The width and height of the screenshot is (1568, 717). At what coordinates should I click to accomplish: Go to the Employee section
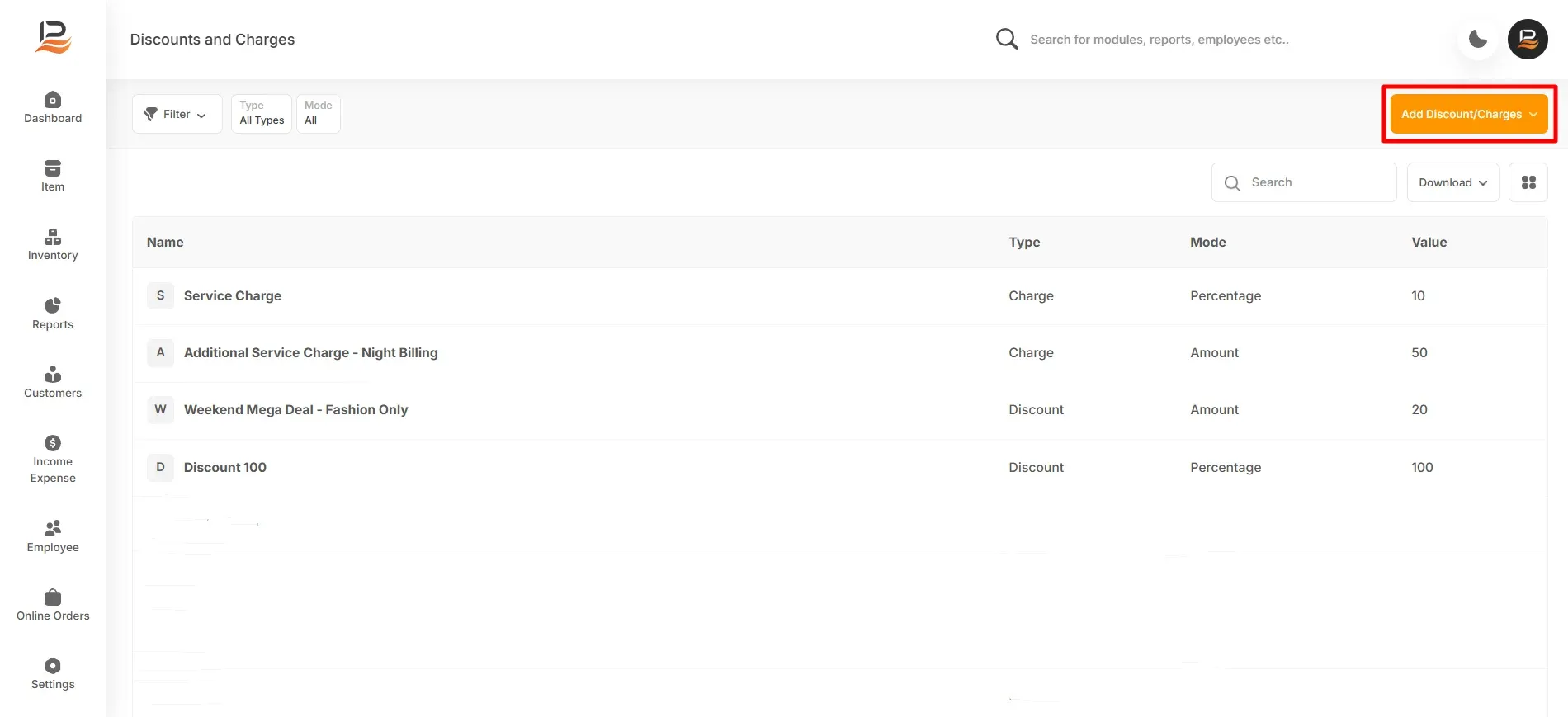(x=53, y=537)
